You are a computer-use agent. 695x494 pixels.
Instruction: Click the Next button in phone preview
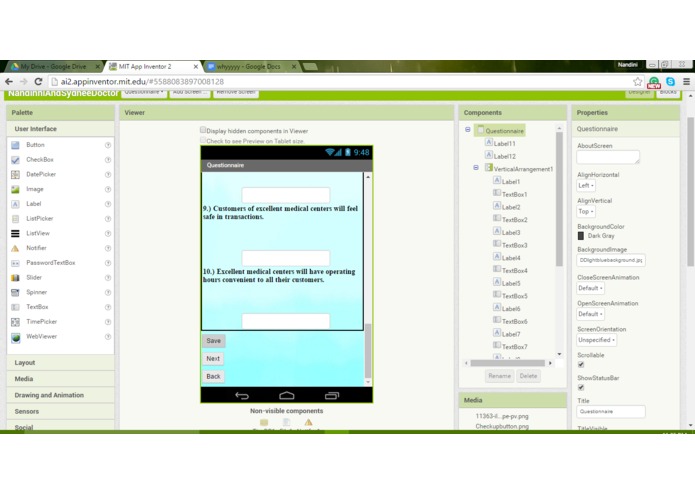click(x=213, y=358)
